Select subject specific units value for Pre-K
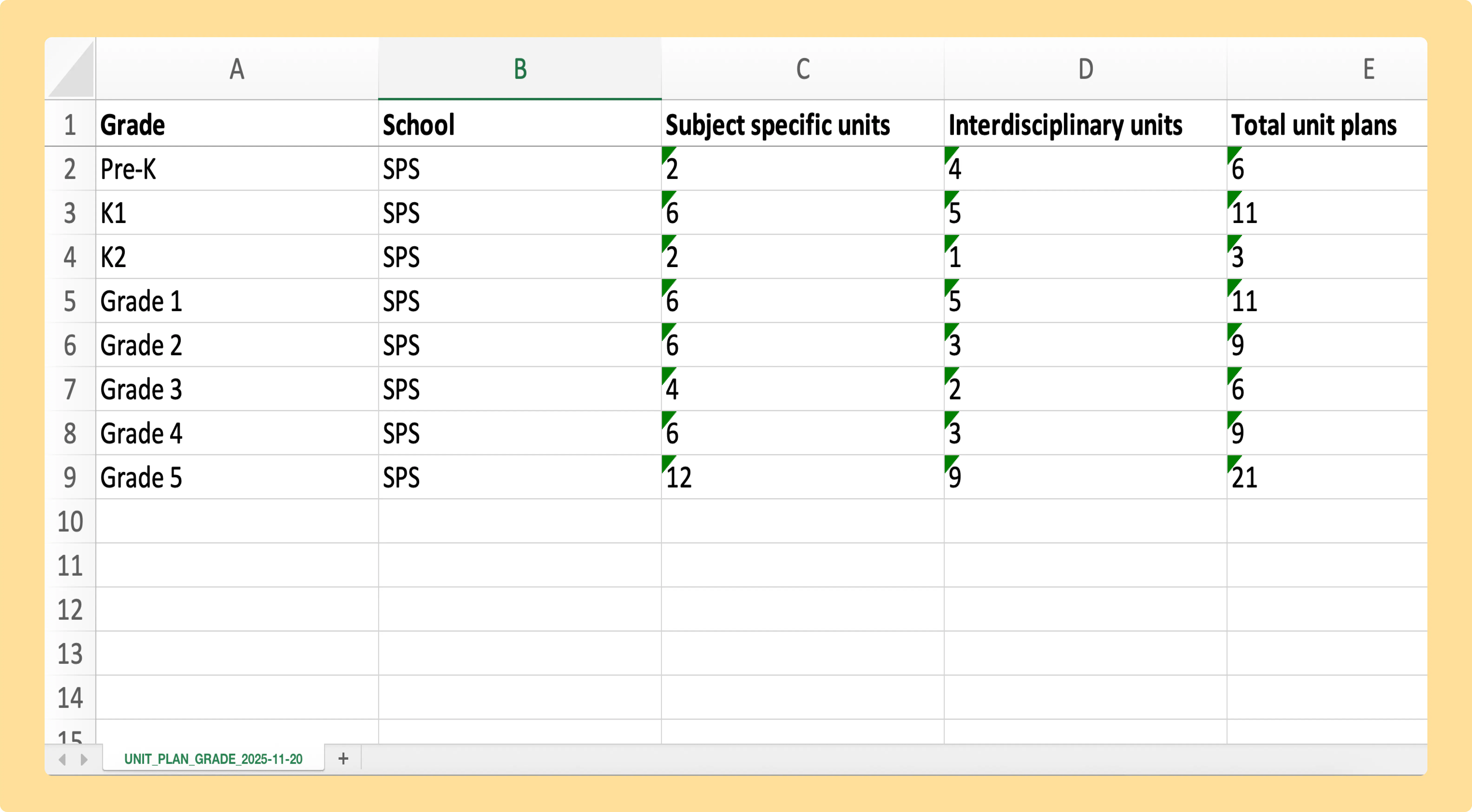The width and height of the screenshot is (1472, 812). tap(803, 169)
